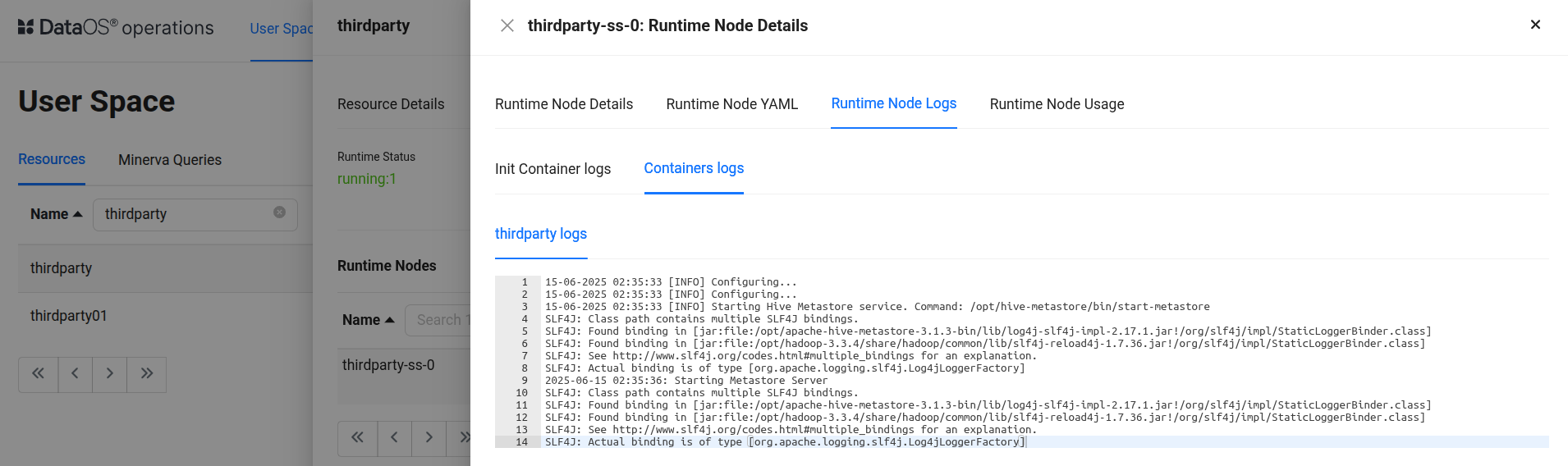The image size is (1568, 466).
Task: Click the X icon beside thirdparty-ss-0 title
Action: pos(507,25)
